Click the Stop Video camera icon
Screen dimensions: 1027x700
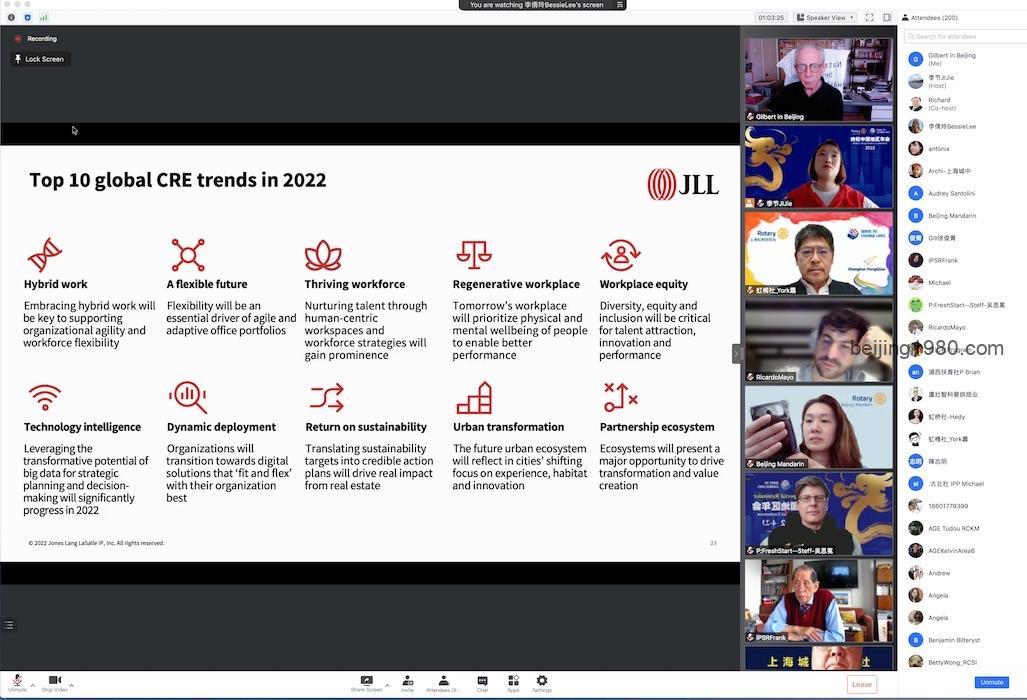55,682
